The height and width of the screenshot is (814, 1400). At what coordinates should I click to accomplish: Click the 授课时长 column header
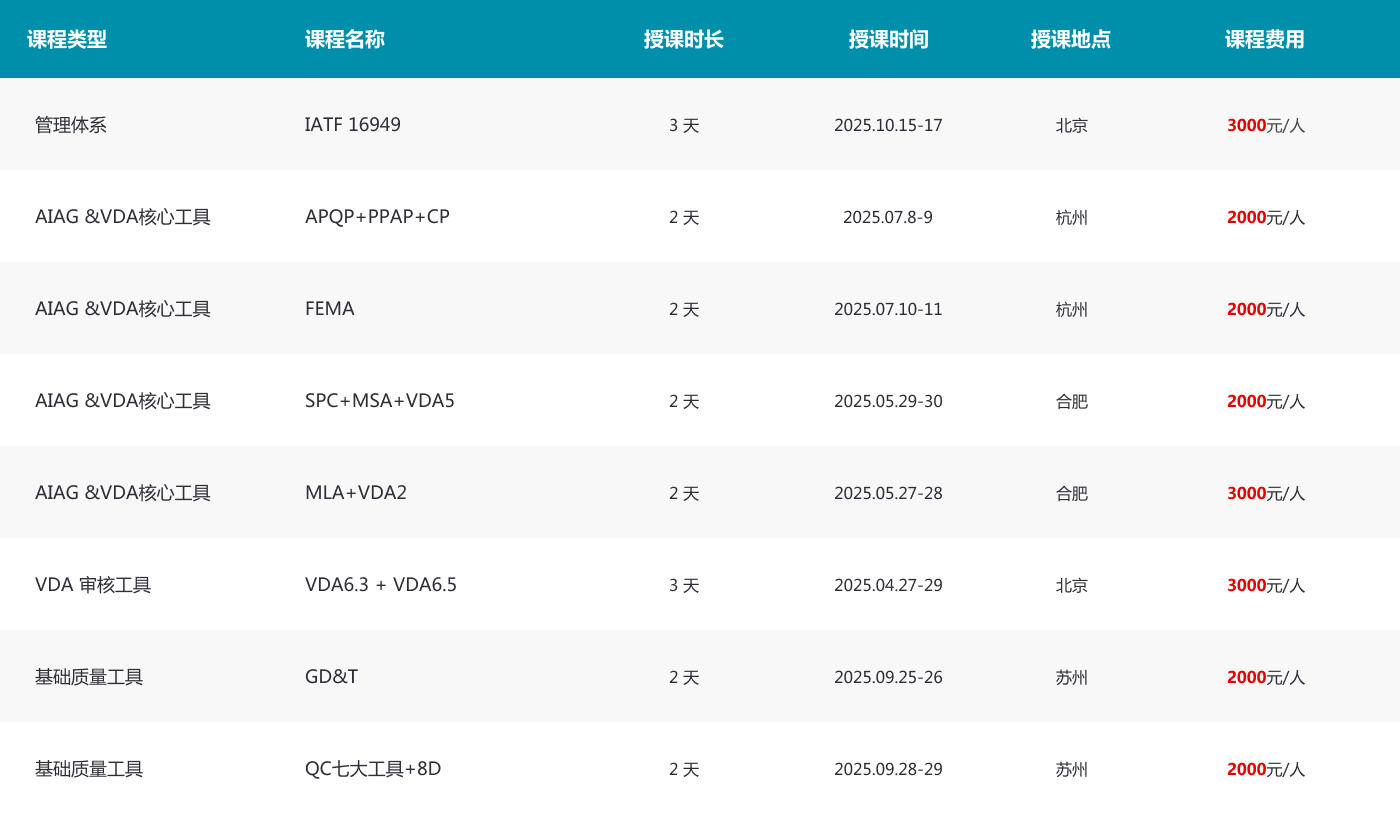tap(684, 39)
